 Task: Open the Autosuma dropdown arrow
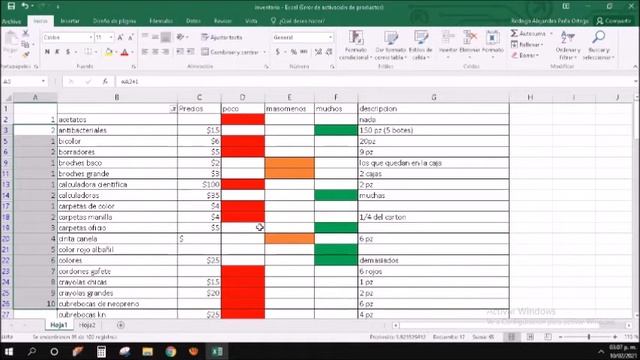551,33
